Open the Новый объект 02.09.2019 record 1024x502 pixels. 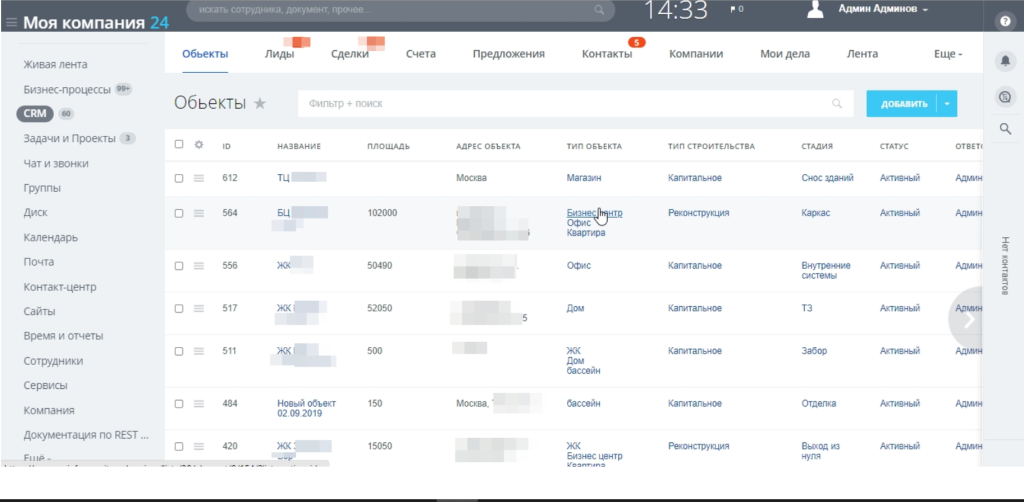(x=306, y=409)
